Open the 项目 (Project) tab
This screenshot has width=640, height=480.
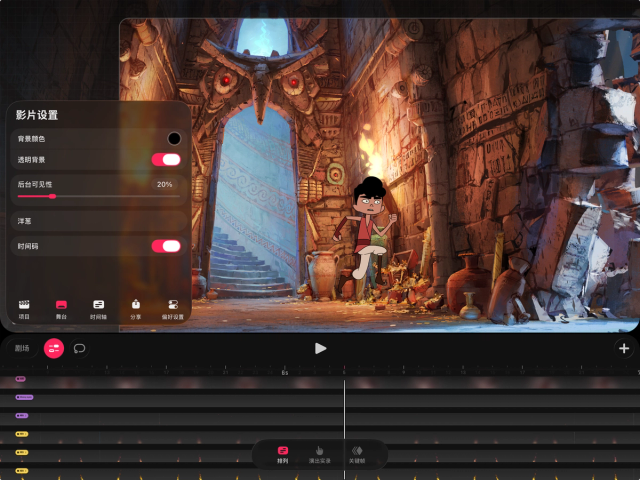24,309
